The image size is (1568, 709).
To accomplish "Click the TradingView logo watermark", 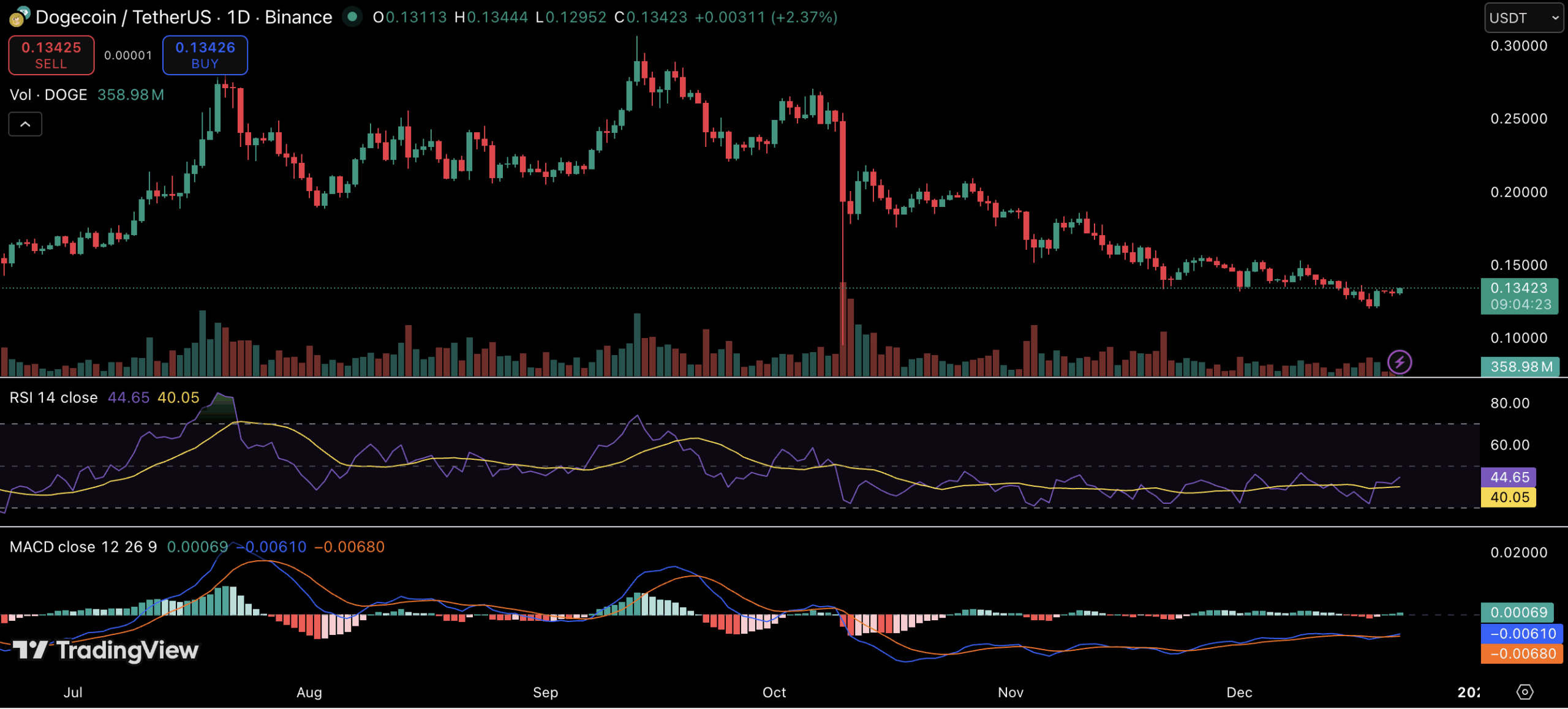I will point(105,650).
